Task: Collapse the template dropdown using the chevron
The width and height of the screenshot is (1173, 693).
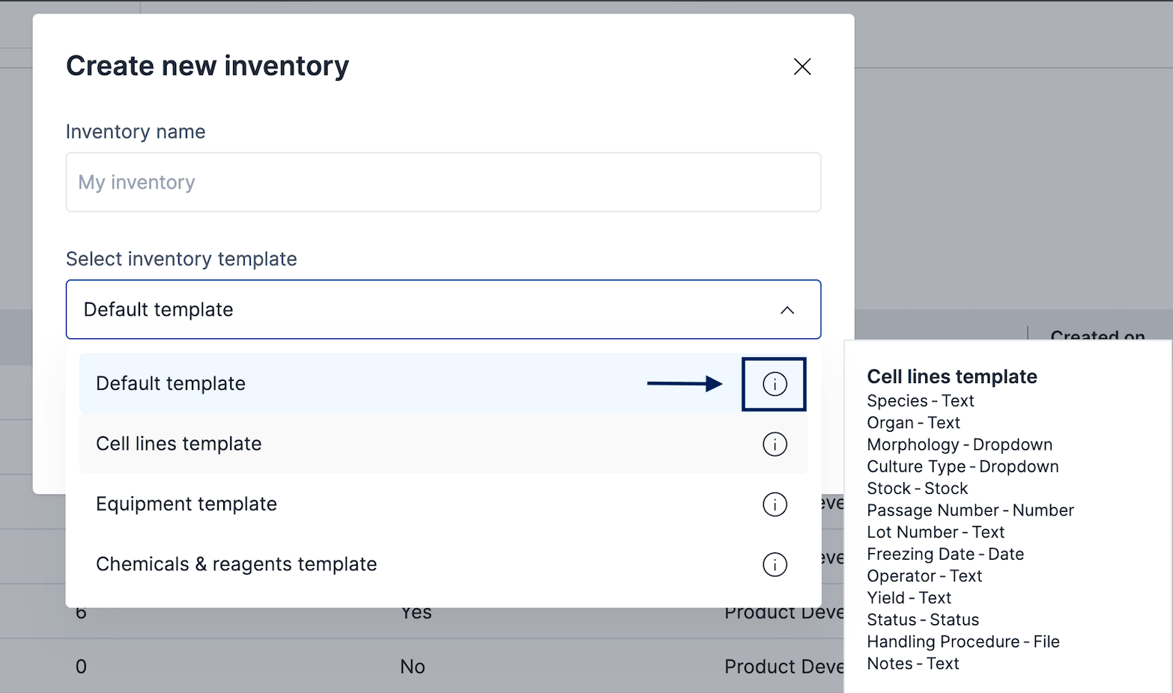Action: coord(787,310)
